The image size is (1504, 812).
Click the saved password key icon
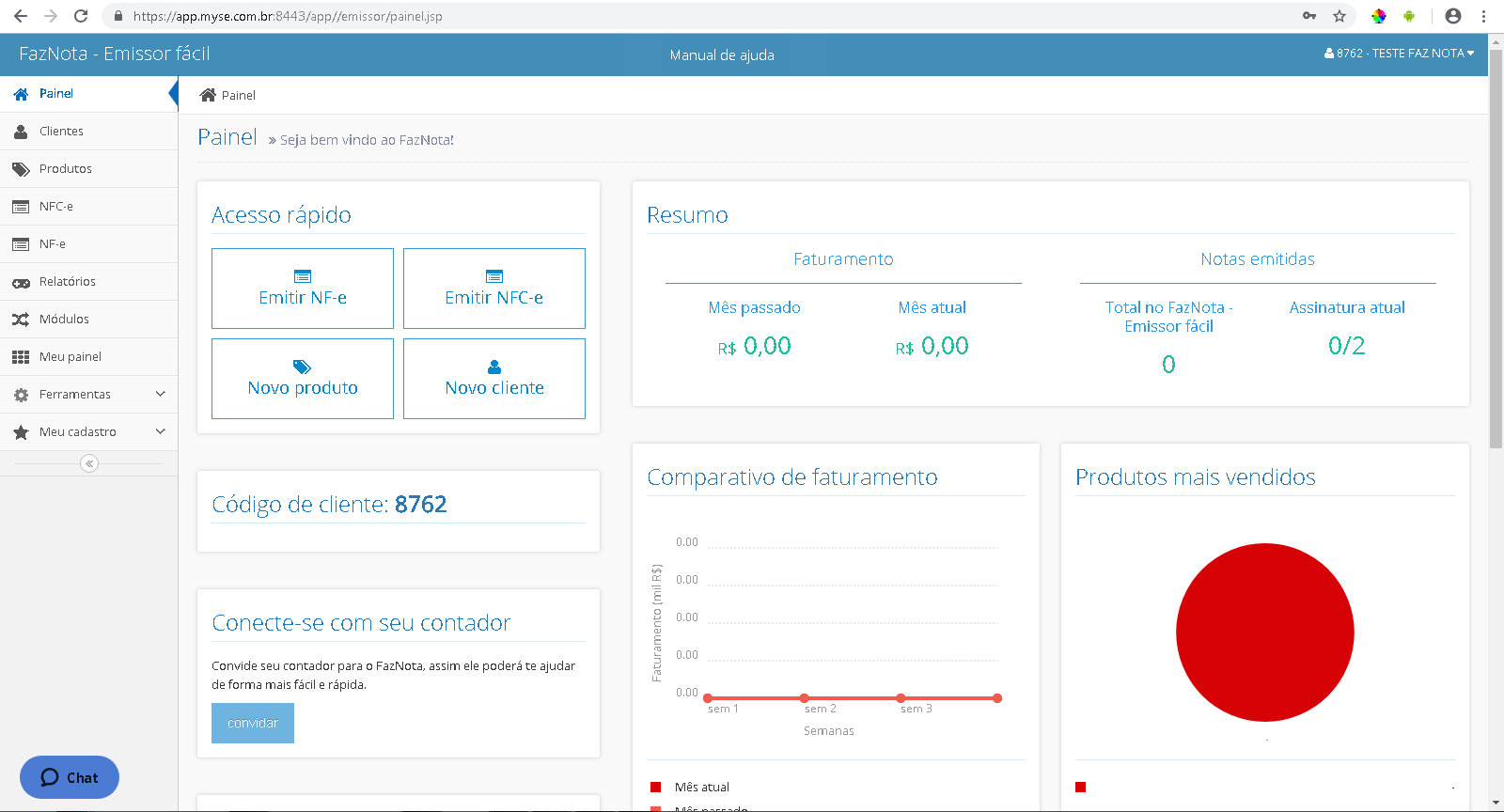pos(1309,16)
